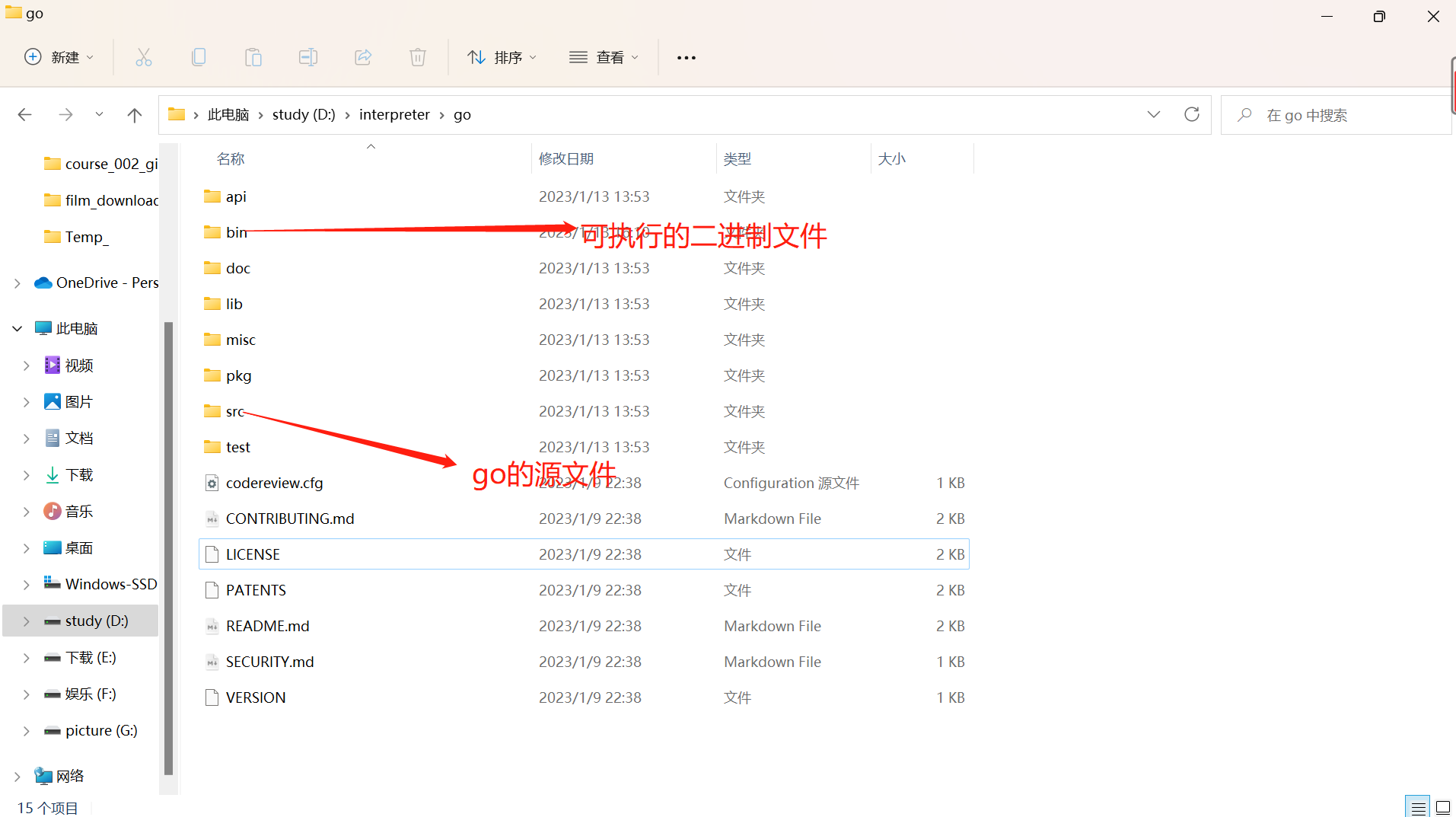
Task: Select the PATENTS file icon
Action: (x=212, y=590)
